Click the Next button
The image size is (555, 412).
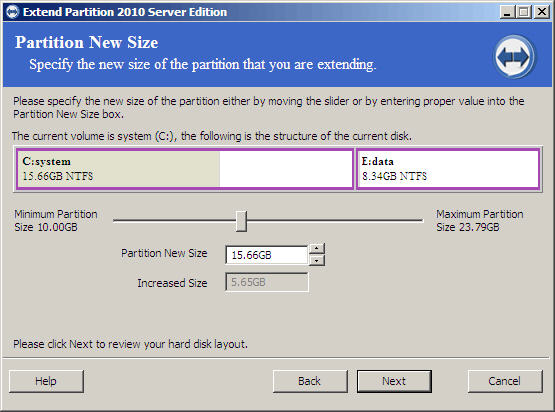[394, 381]
